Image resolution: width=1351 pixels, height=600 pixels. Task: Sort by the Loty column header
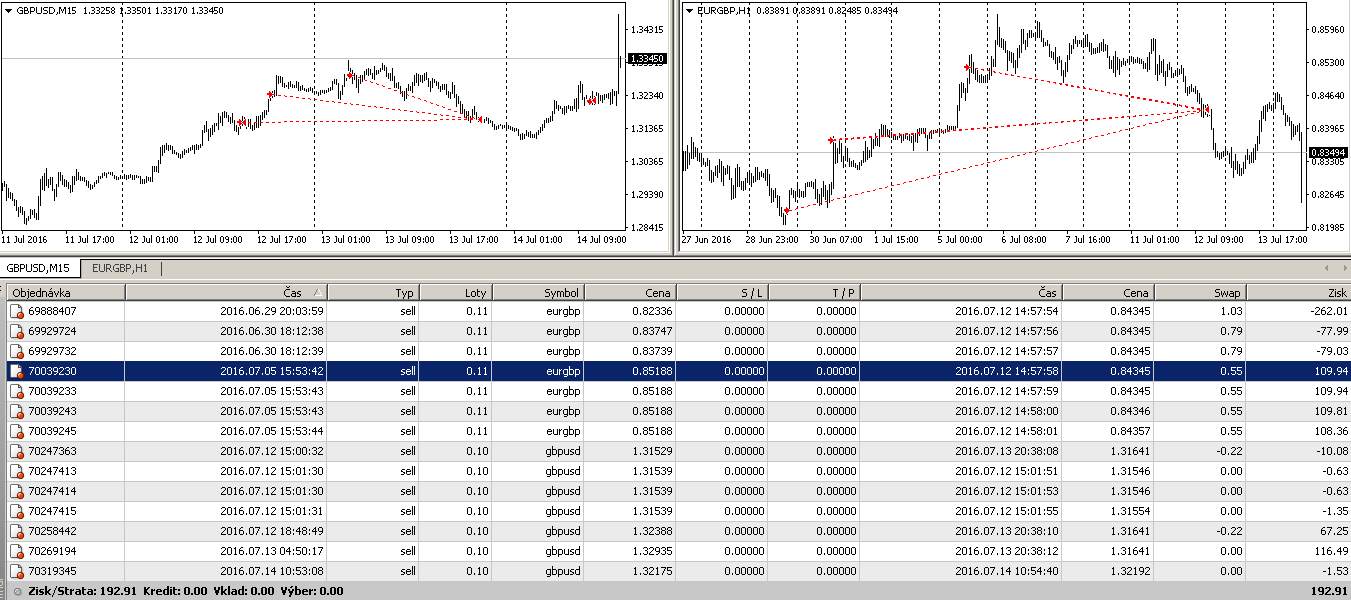pos(456,292)
